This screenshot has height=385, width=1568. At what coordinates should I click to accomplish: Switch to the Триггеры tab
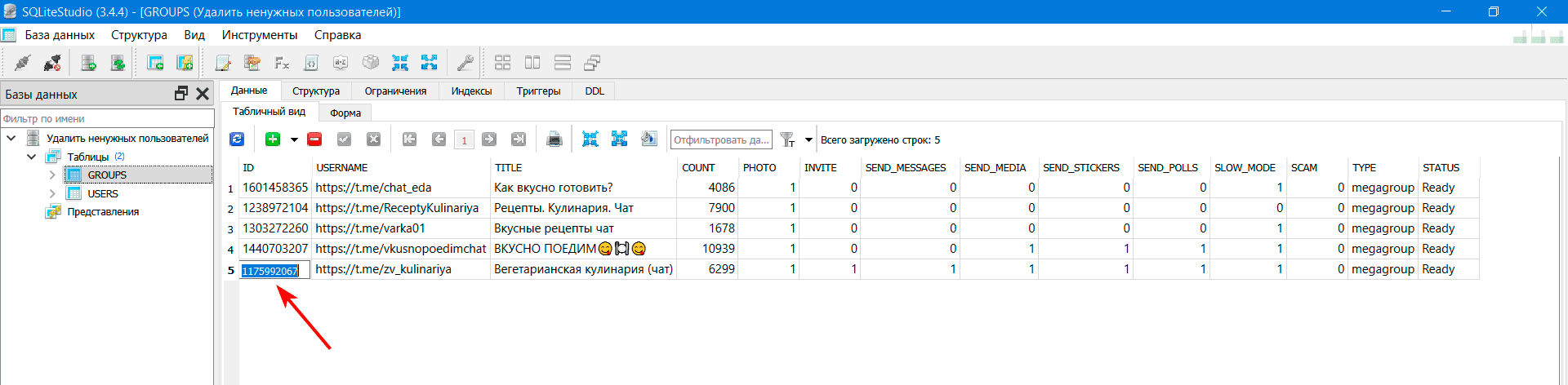[x=538, y=91]
